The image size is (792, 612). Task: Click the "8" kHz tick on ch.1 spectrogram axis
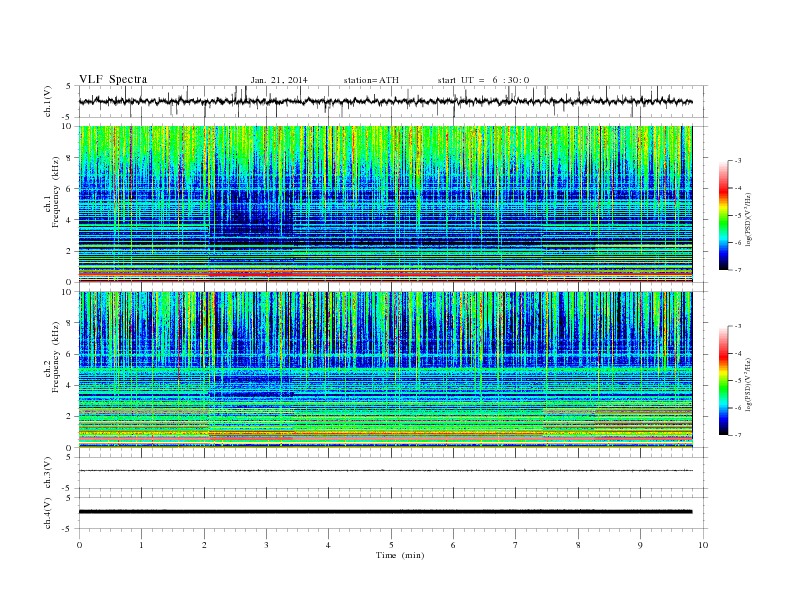(69, 158)
